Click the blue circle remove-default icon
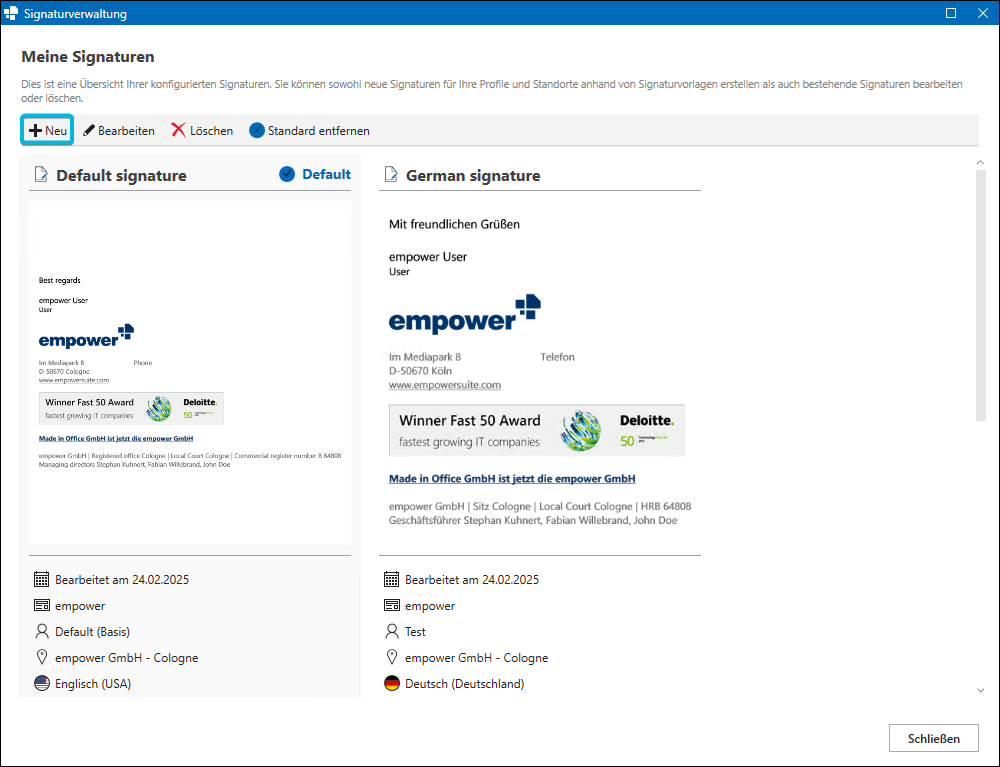This screenshot has width=1000, height=767. tap(256, 130)
